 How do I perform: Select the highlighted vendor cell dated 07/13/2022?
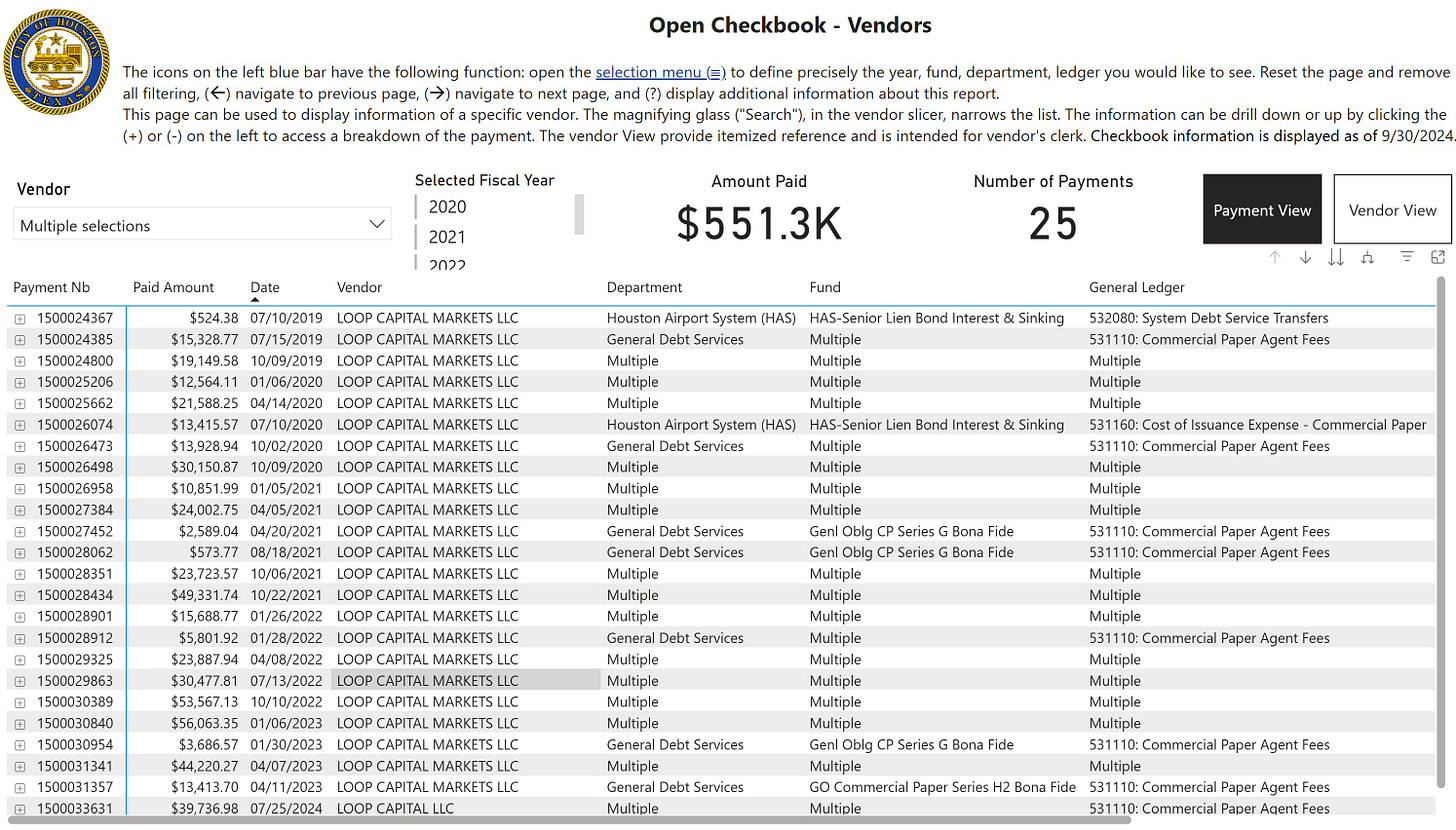tap(466, 681)
